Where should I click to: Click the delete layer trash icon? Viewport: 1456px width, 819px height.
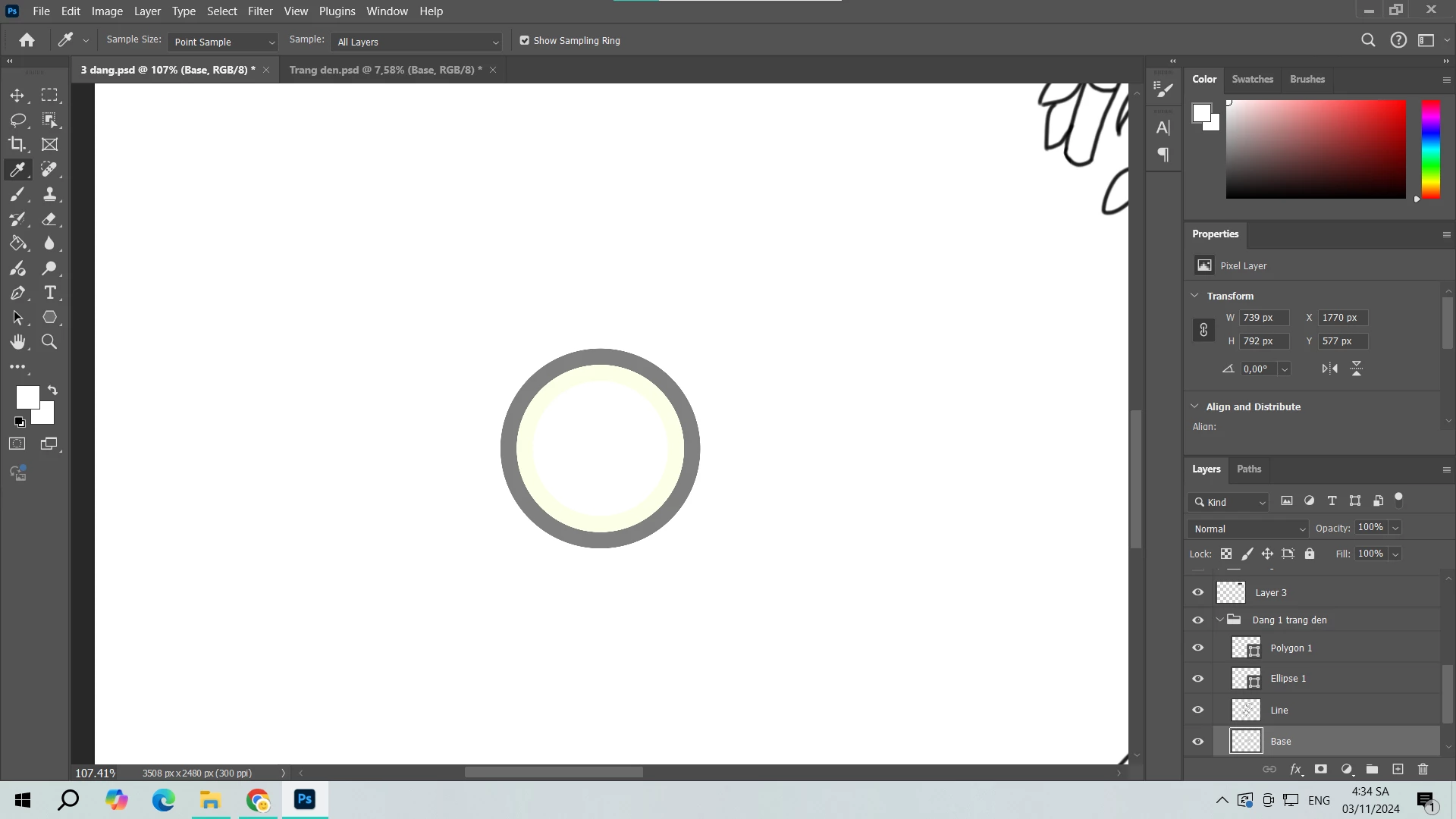(1423, 769)
